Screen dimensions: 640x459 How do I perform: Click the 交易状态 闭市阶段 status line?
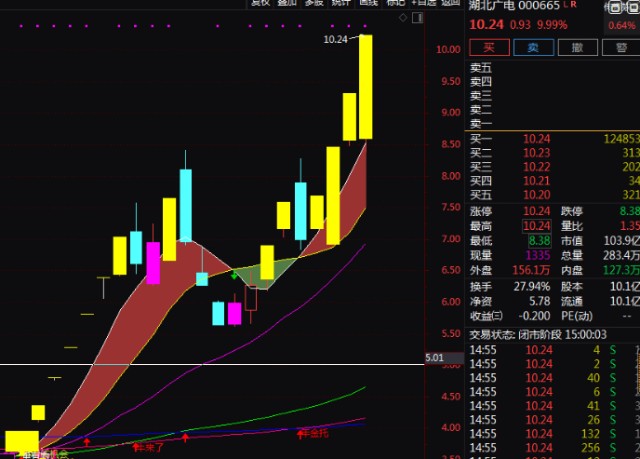tap(538, 335)
